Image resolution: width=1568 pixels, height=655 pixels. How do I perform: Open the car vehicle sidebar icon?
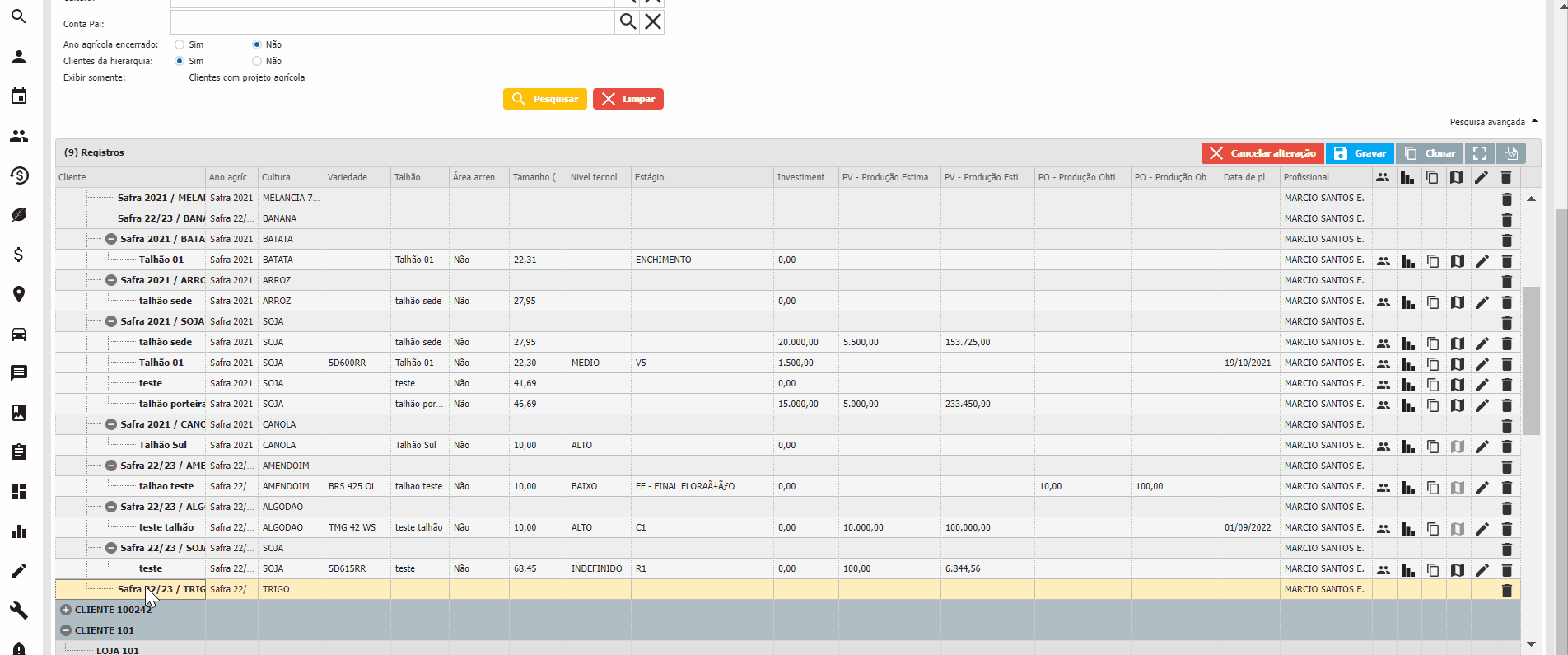[19, 334]
